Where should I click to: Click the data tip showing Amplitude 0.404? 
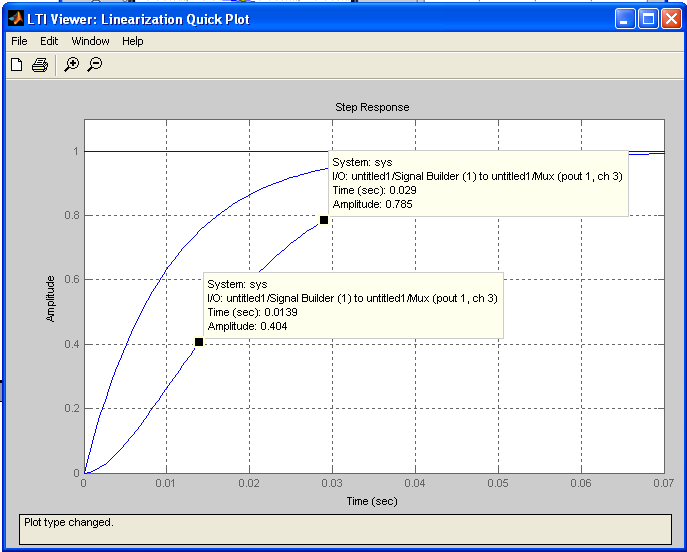pos(353,305)
